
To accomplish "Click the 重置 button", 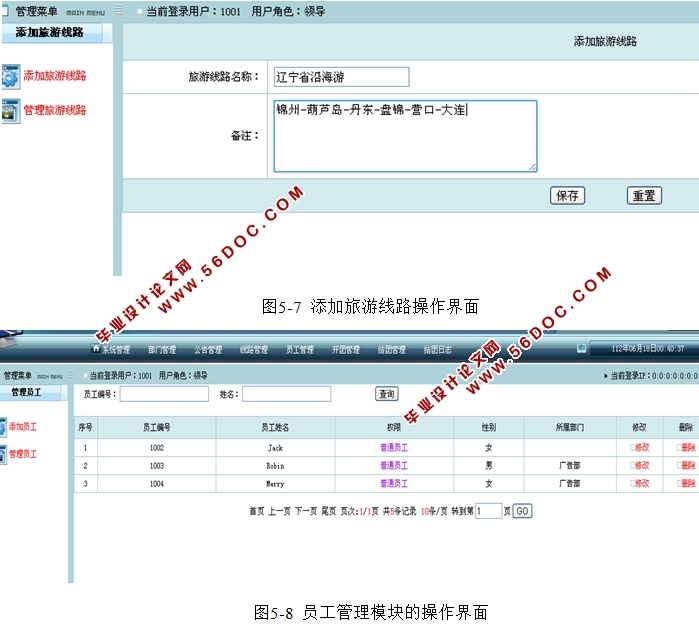I will (x=644, y=195).
